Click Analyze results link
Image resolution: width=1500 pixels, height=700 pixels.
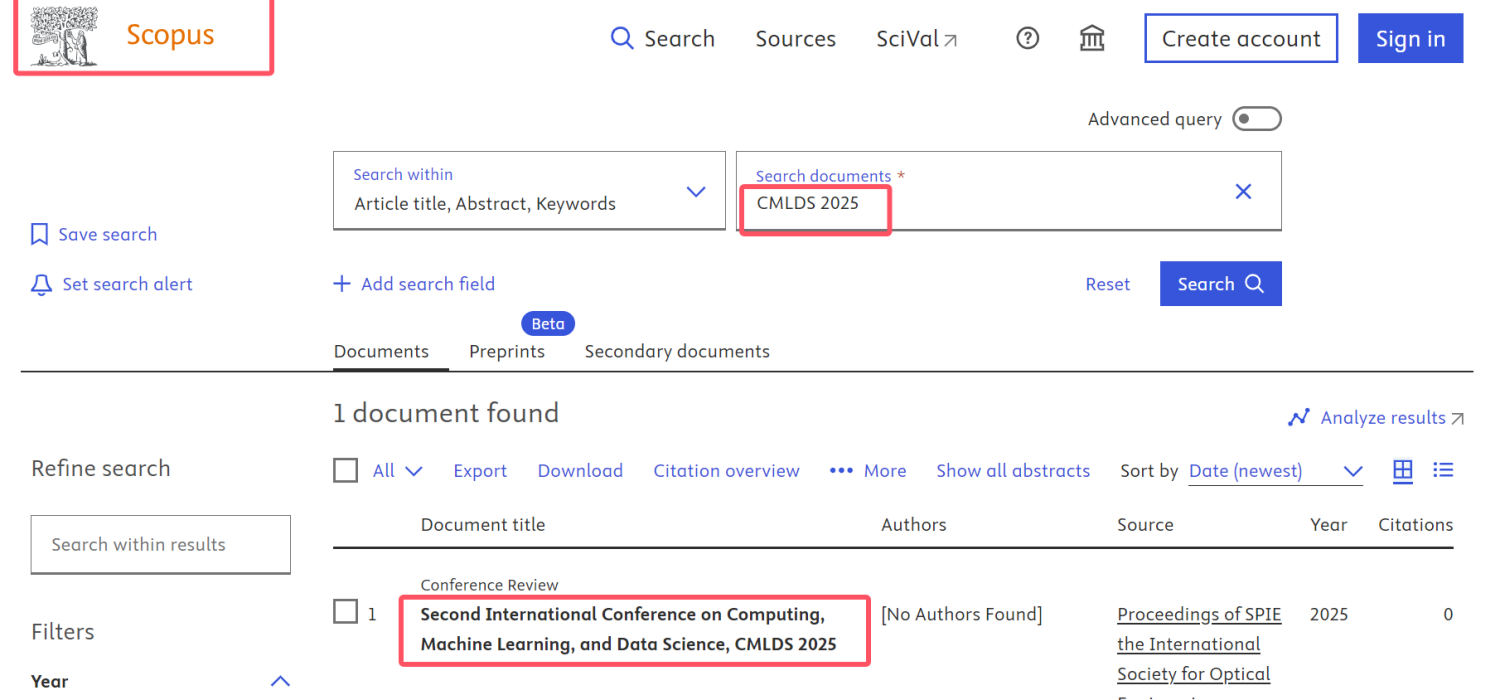point(1376,418)
